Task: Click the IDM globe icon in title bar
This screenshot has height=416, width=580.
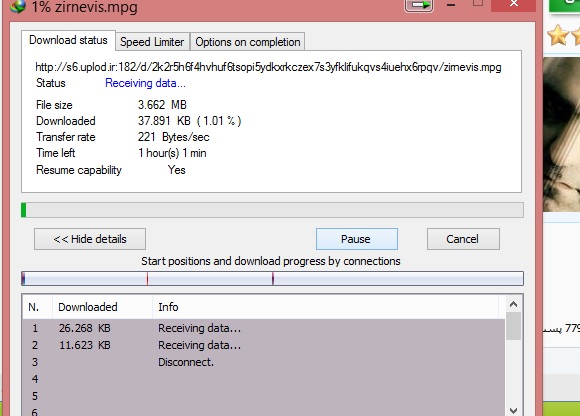Action: click(x=18, y=6)
